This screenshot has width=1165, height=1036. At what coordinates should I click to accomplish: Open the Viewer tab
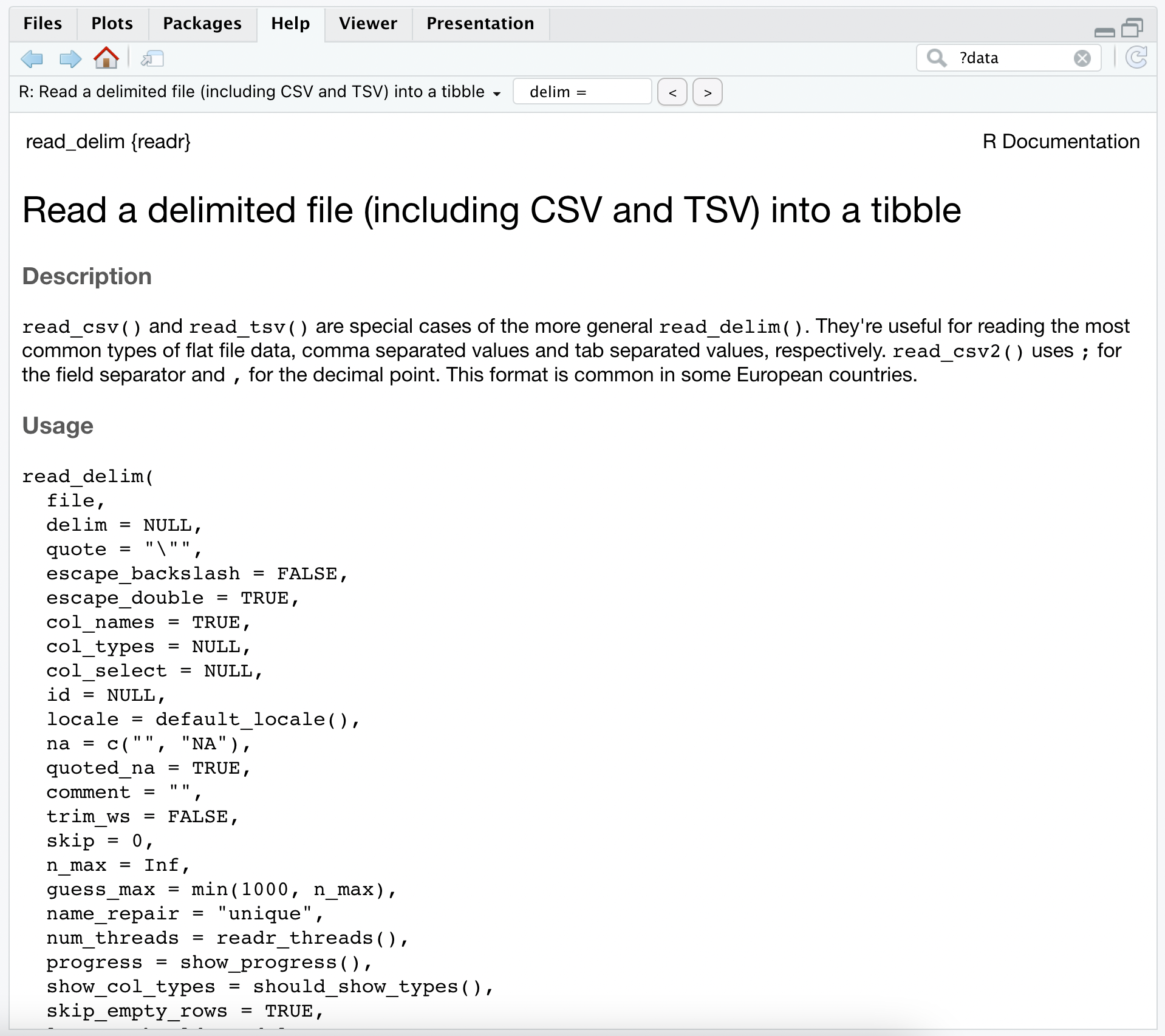click(367, 24)
